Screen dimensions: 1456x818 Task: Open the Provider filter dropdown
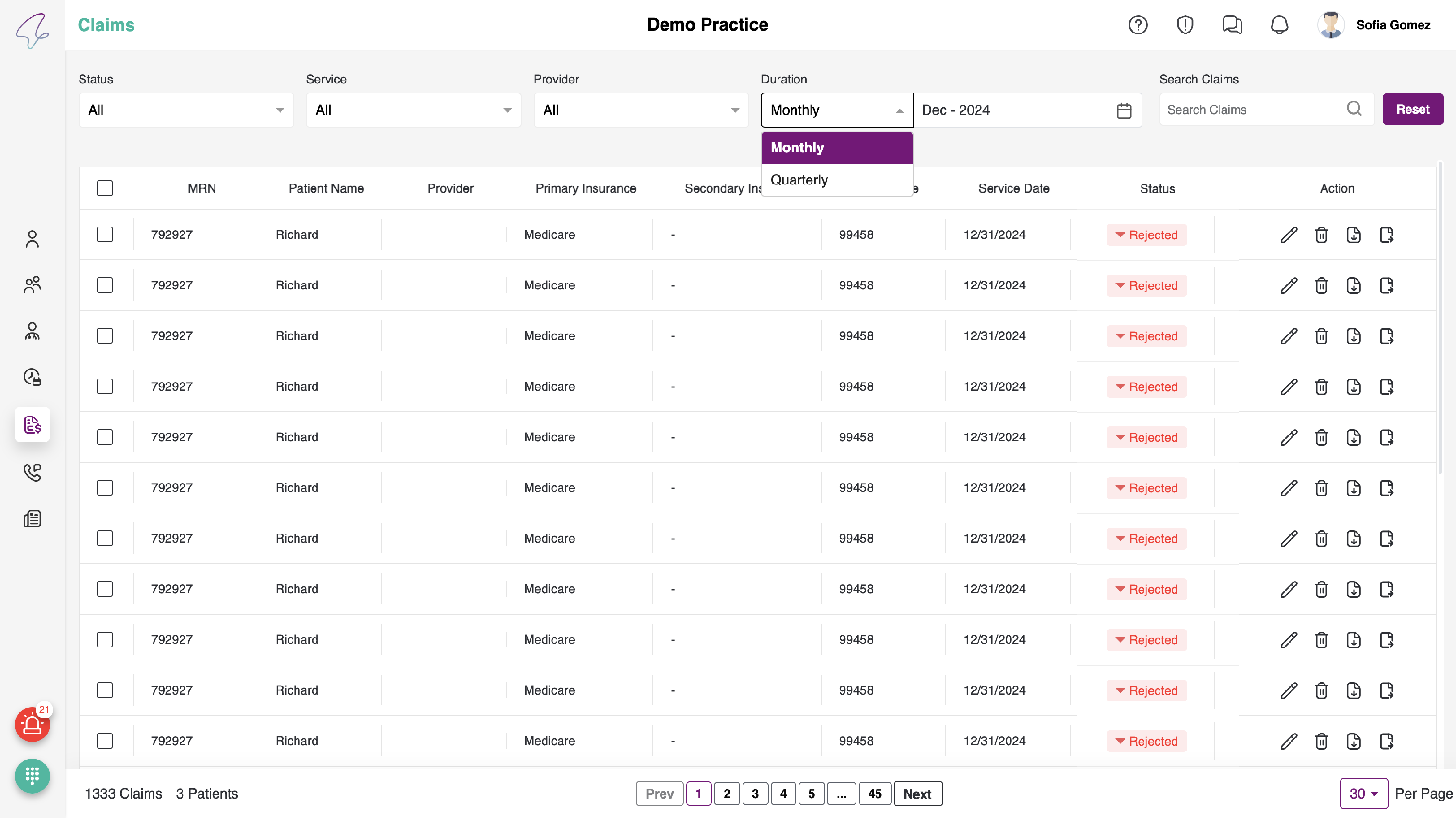(x=641, y=110)
